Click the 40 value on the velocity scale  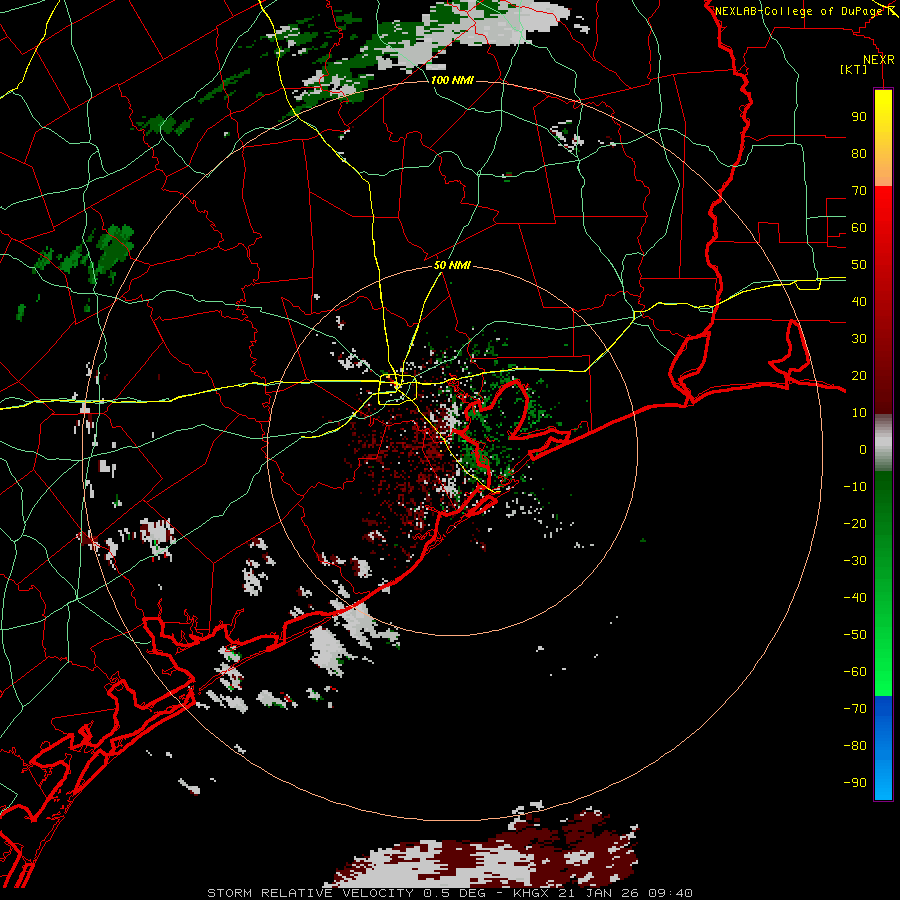point(859,301)
